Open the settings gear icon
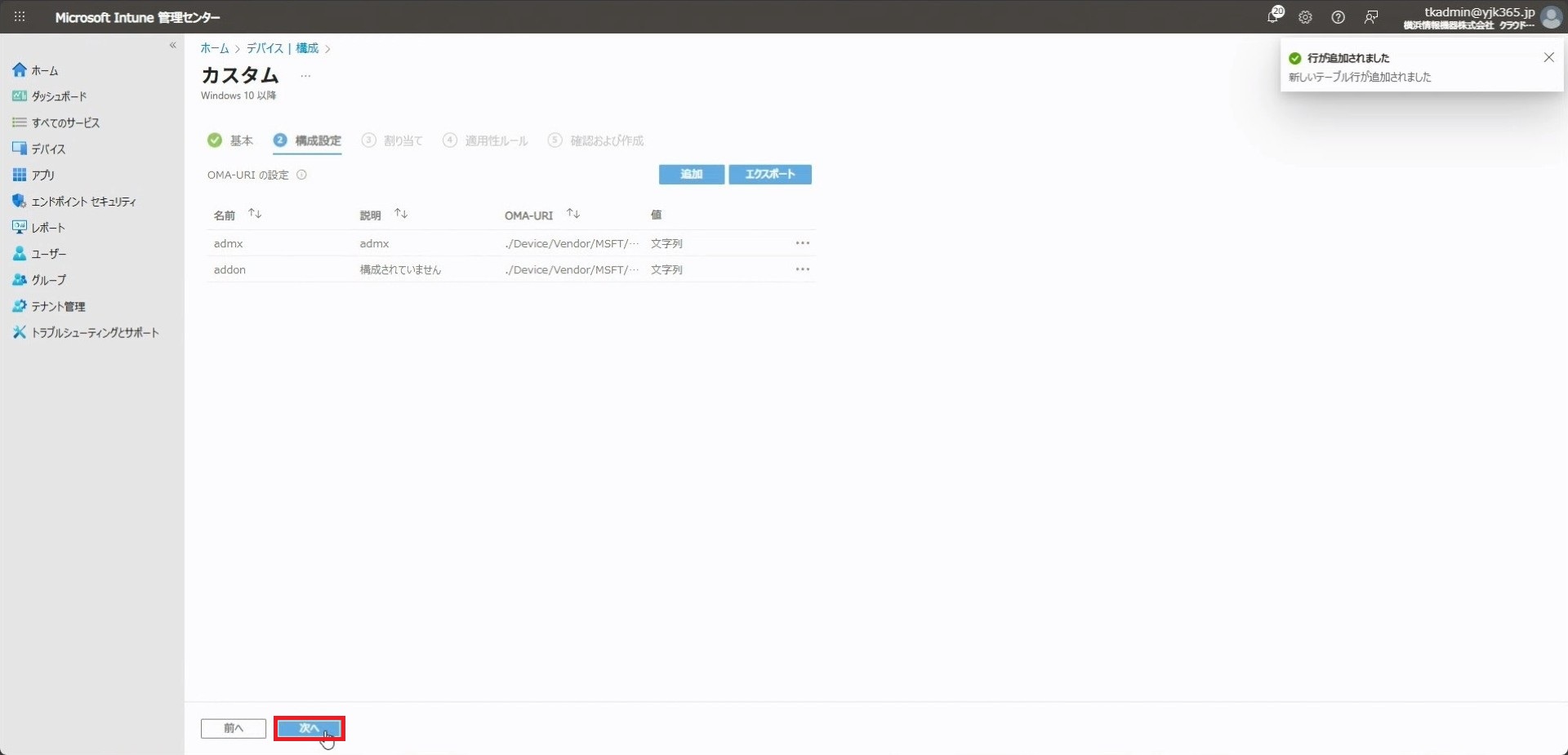 click(1305, 17)
